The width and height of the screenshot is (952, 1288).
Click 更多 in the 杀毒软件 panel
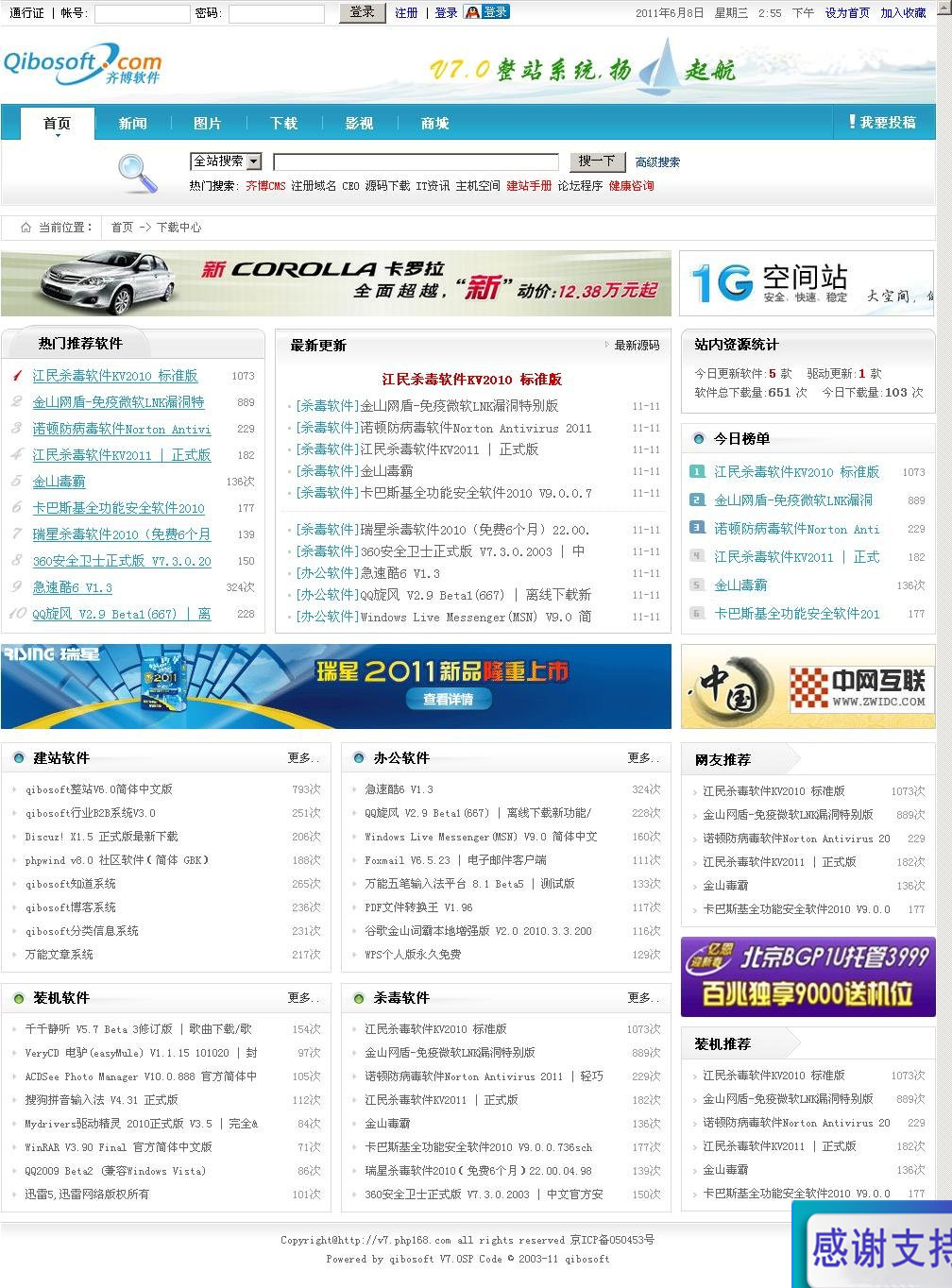pyautogui.click(x=643, y=998)
